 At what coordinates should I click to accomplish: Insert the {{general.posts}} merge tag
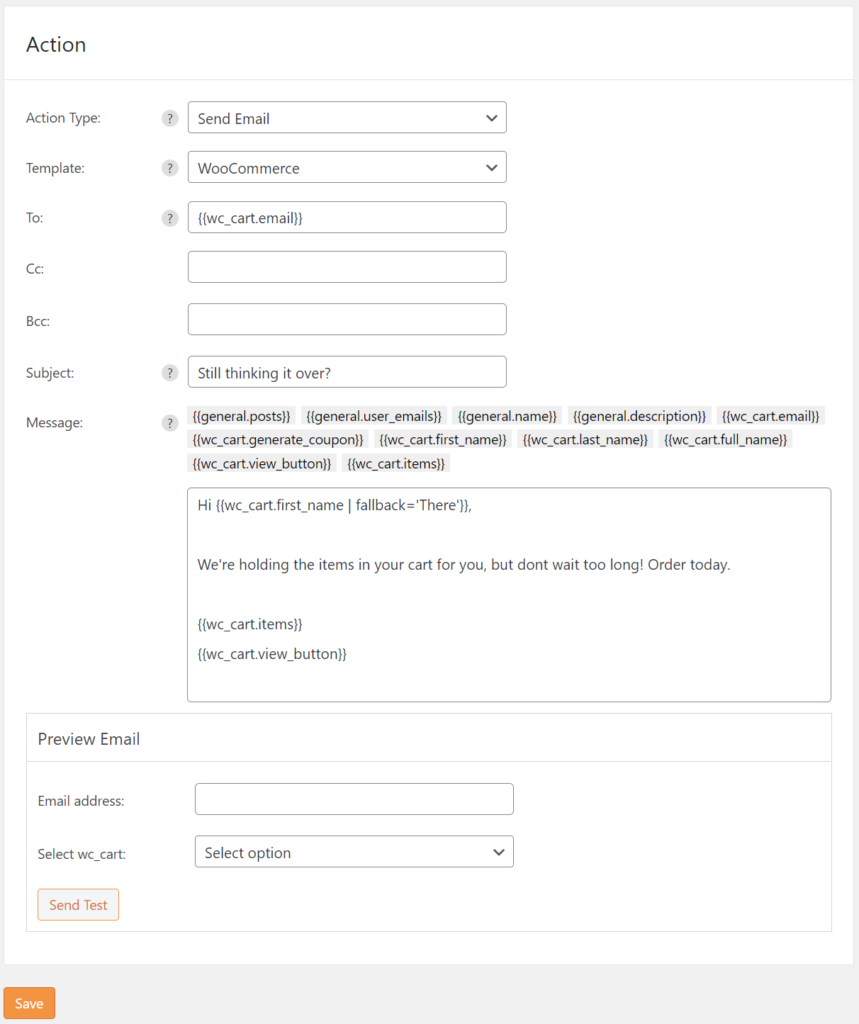[241, 416]
